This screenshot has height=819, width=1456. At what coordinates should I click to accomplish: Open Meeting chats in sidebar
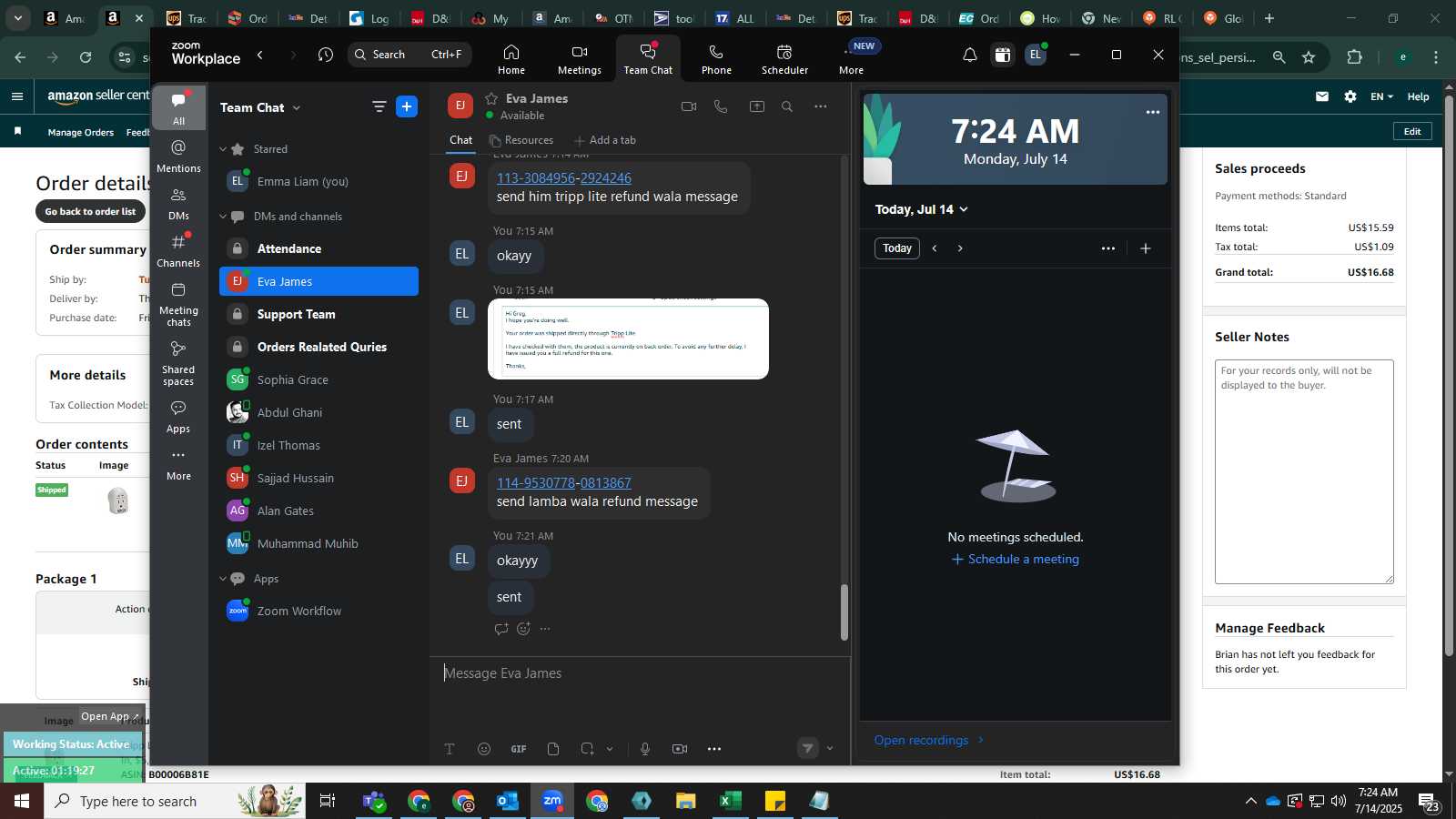point(178,304)
